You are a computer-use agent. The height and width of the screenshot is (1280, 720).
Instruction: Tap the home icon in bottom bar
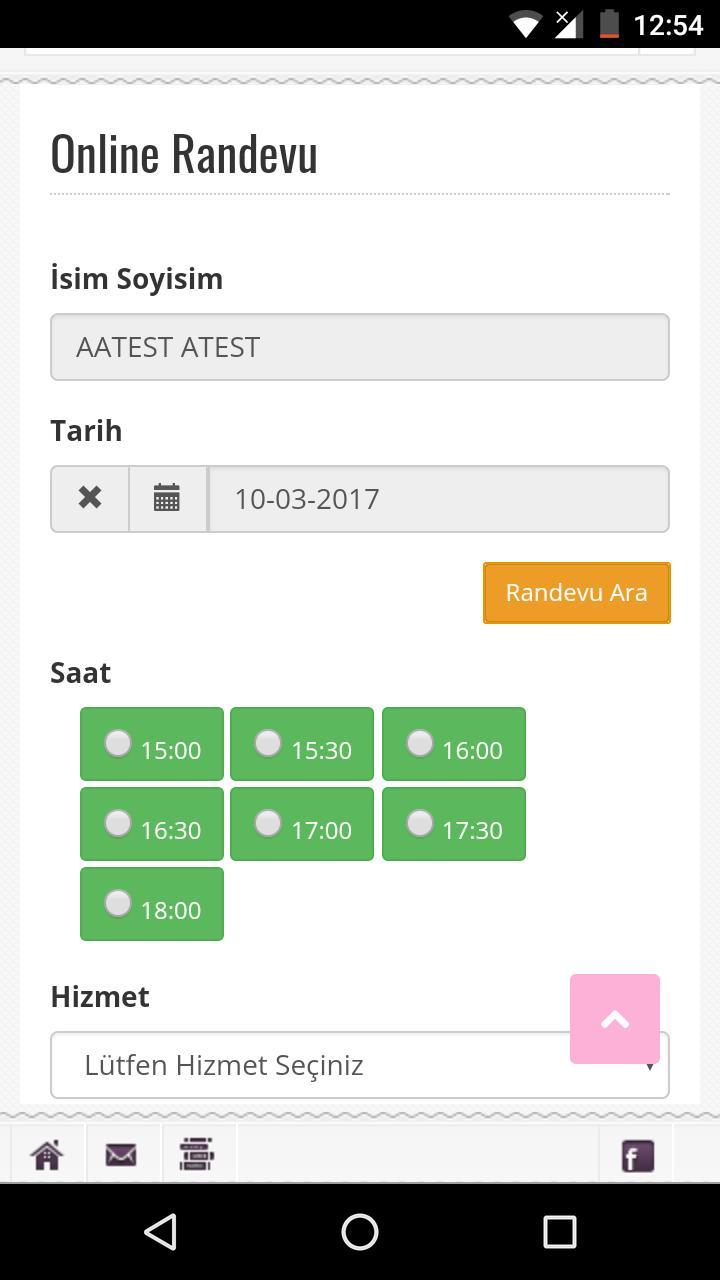tap(47, 1155)
